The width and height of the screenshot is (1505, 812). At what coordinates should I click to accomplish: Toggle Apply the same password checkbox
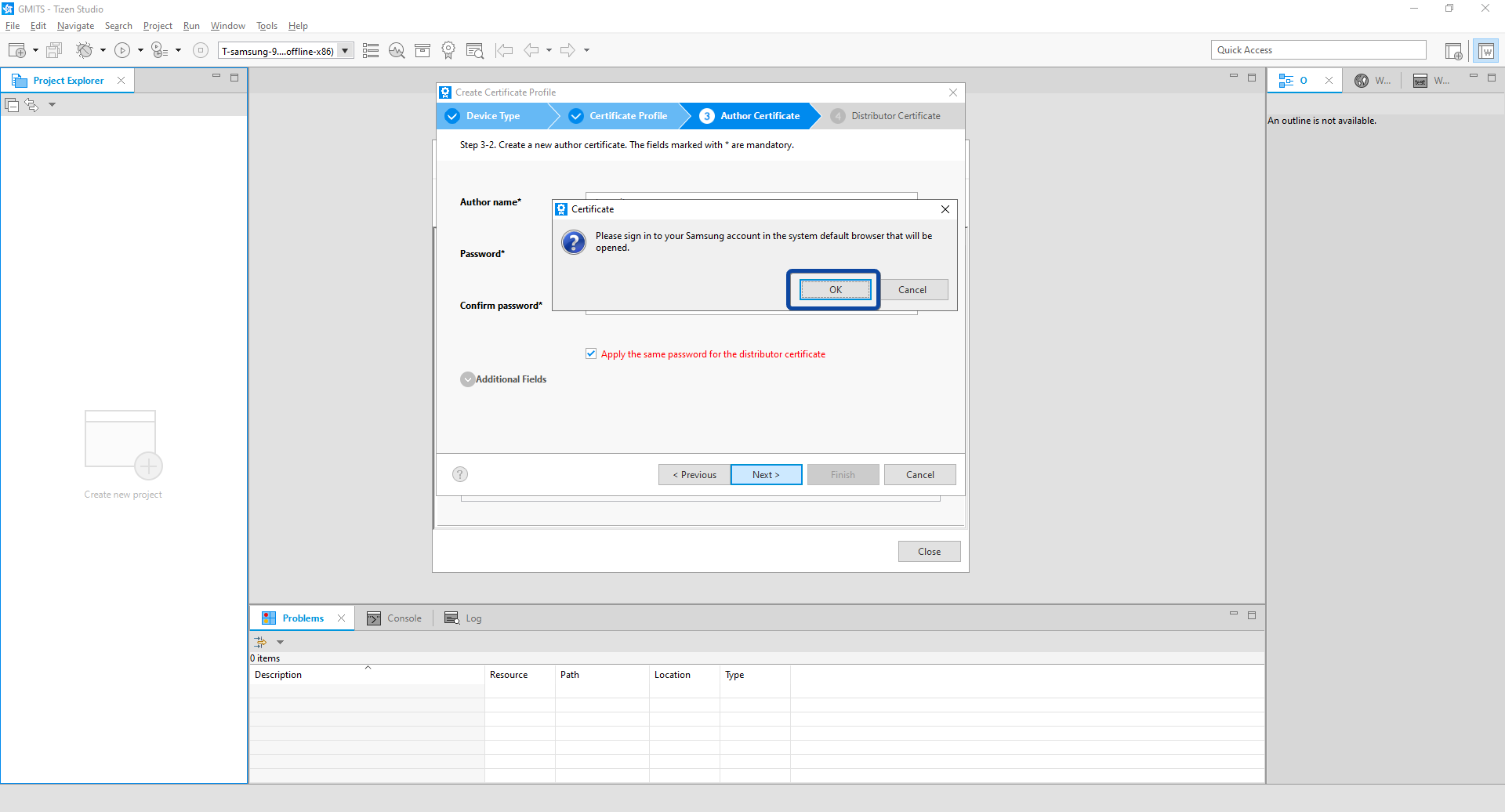tap(591, 353)
